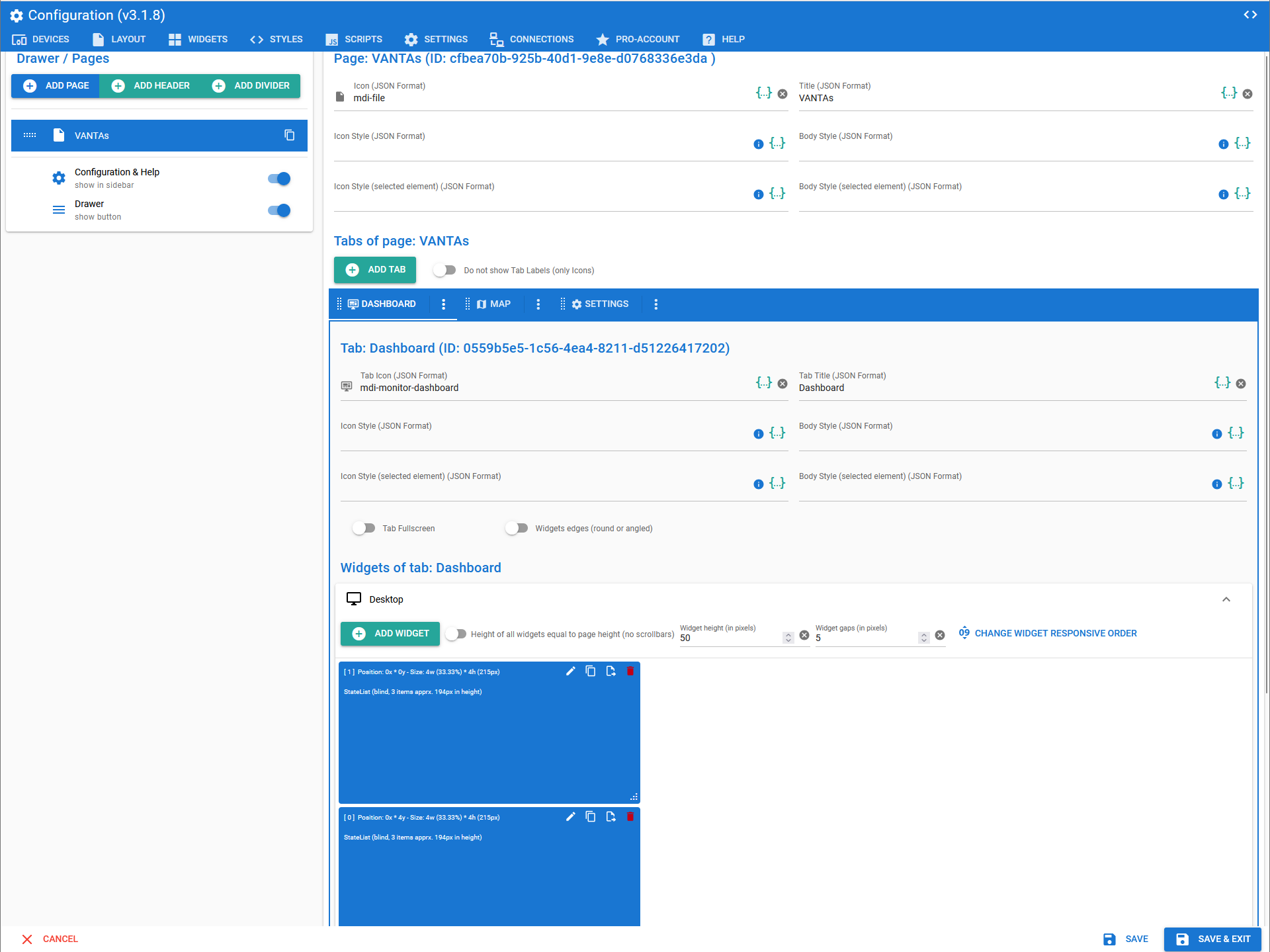Toggle the Drawer show button switch
The height and width of the screenshot is (952, 1270).
coord(279,210)
